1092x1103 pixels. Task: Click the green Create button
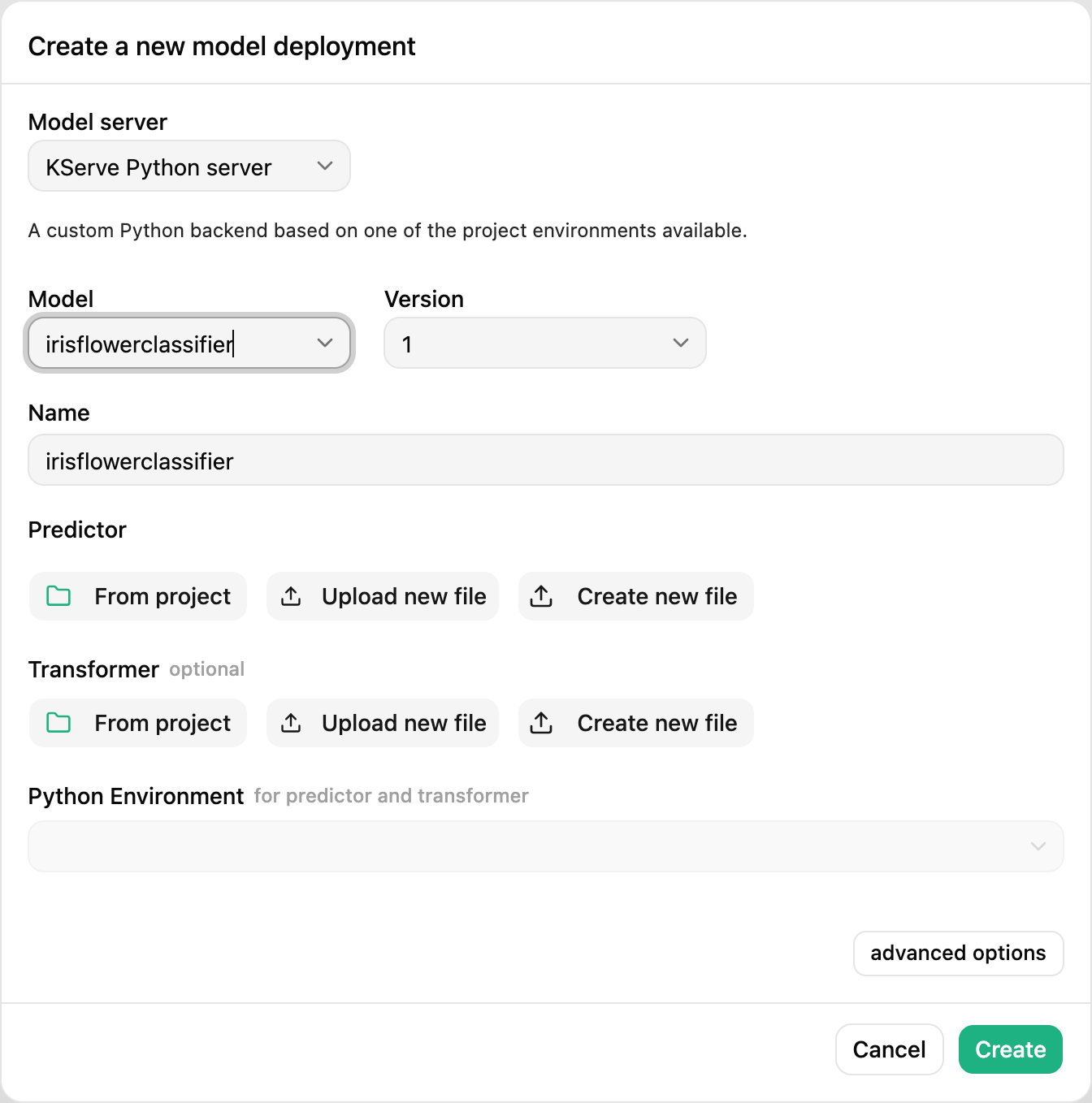tap(1011, 1049)
